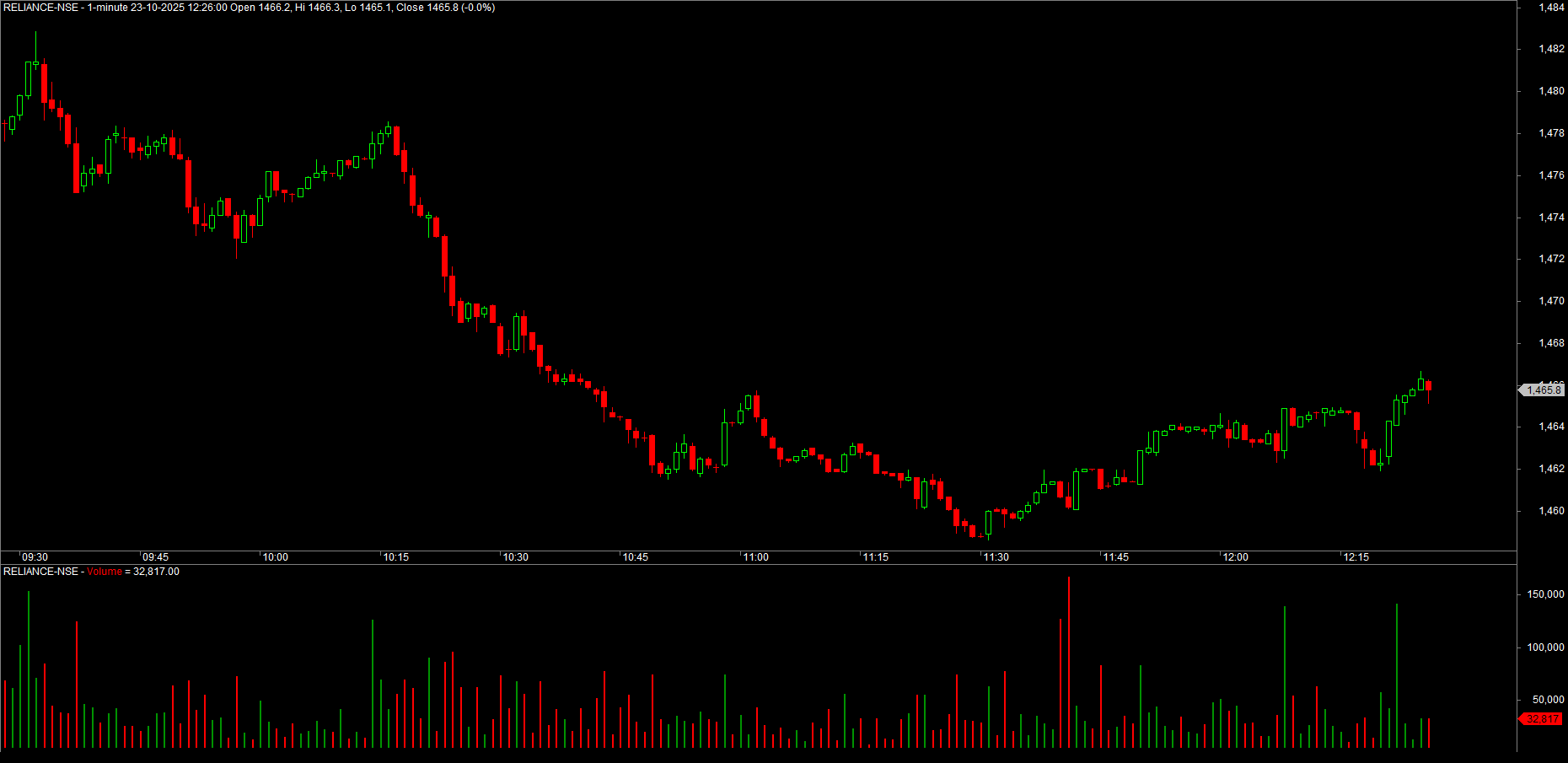Click the 1,470 price axis label
Viewport: 1568px width, 763px height.
click(x=1552, y=301)
